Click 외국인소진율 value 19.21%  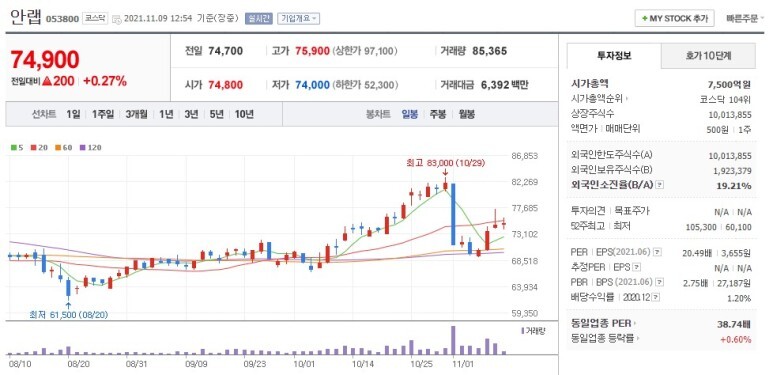pos(735,186)
